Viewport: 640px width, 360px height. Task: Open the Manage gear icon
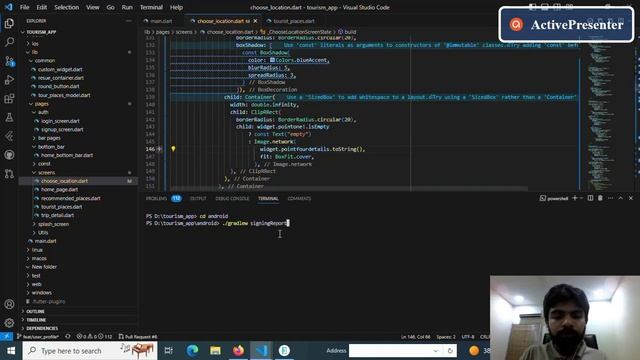click(x=9, y=323)
